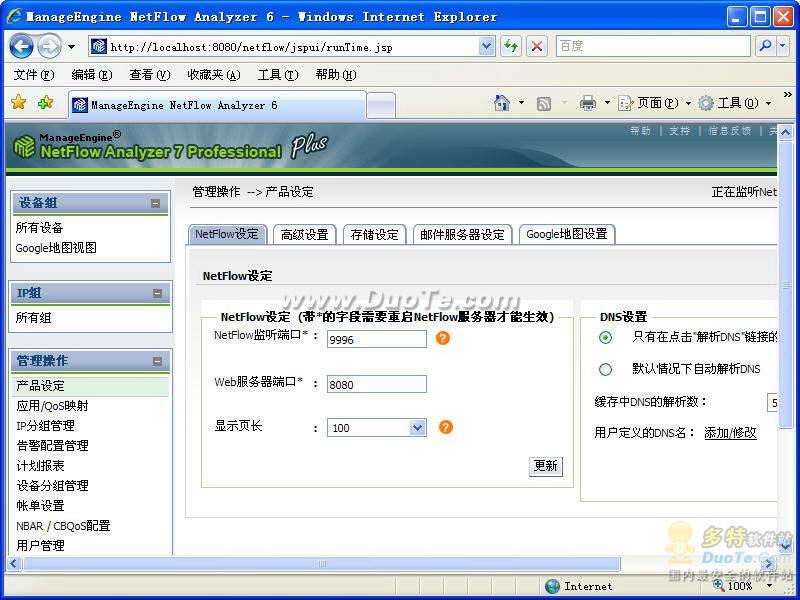
Task: Click the 添加/修改 DNS name link
Action: [x=730, y=433]
